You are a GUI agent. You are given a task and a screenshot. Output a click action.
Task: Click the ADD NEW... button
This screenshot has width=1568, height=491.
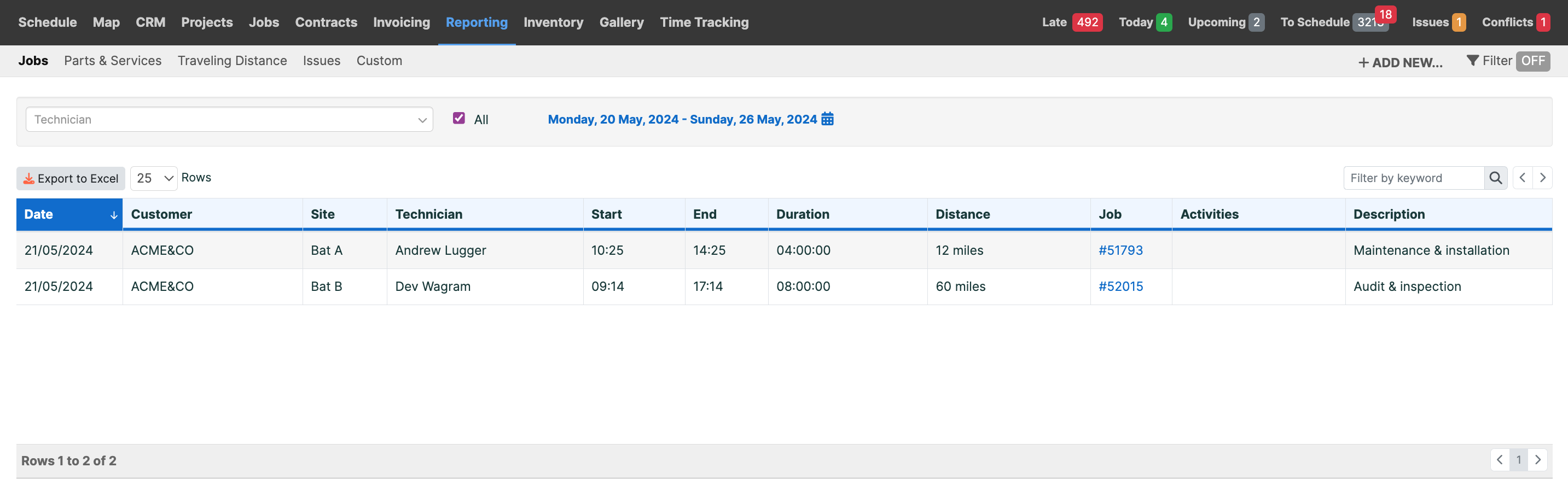click(1400, 63)
